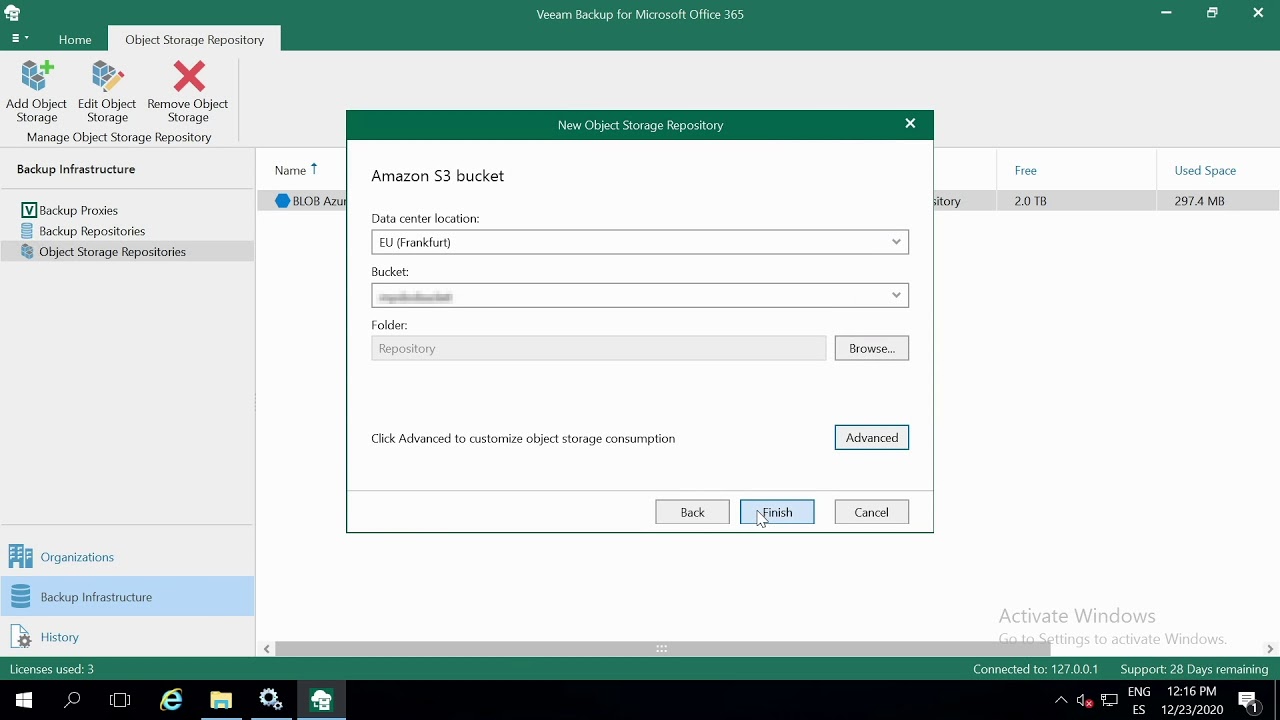Click Finish to create repository
The image size is (1280, 720).
777,512
